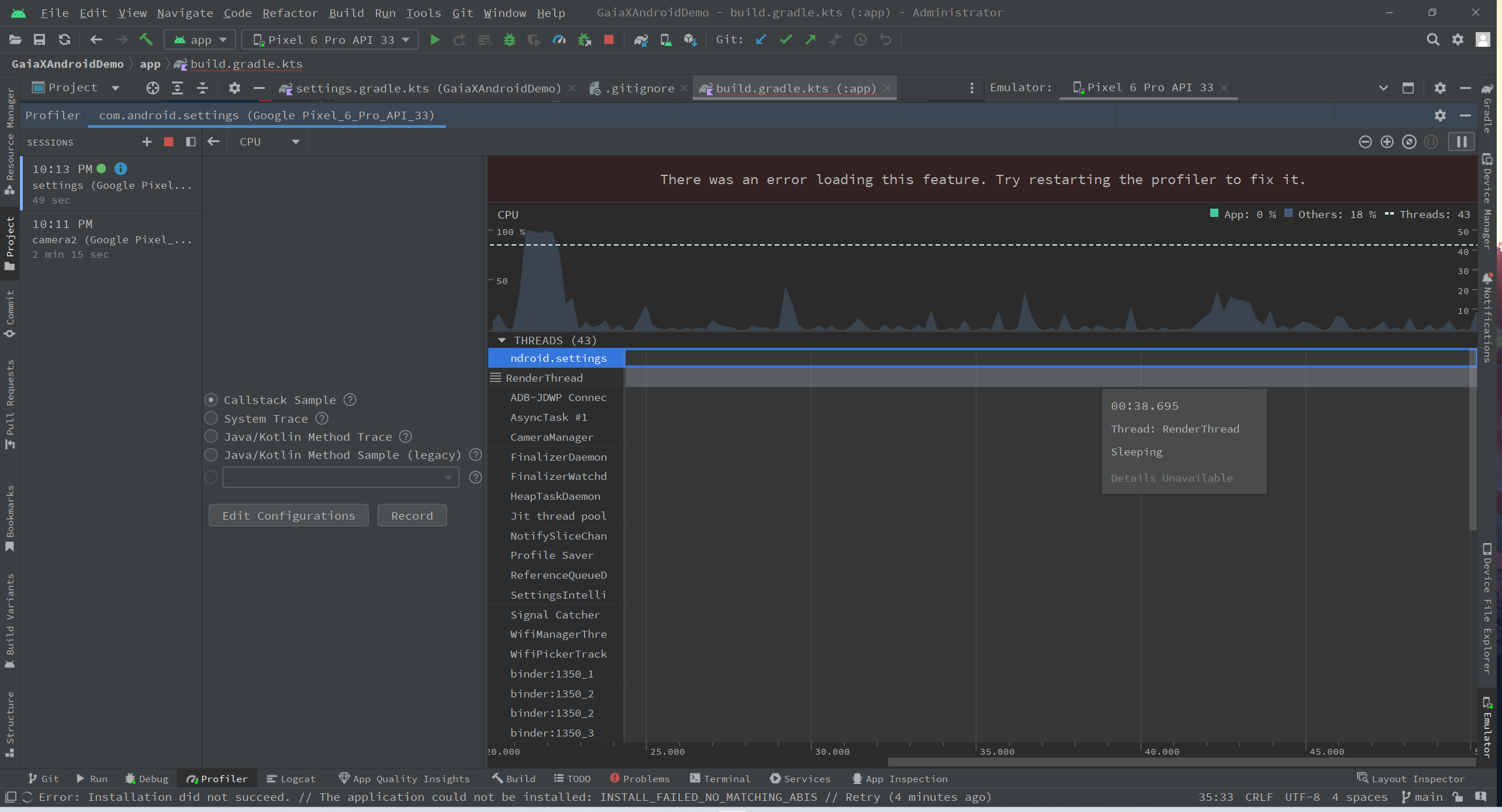Viewport: 1502px width, 812px height.
Task: Click Git push arrow icon
Action: click(x=810, y=40)
